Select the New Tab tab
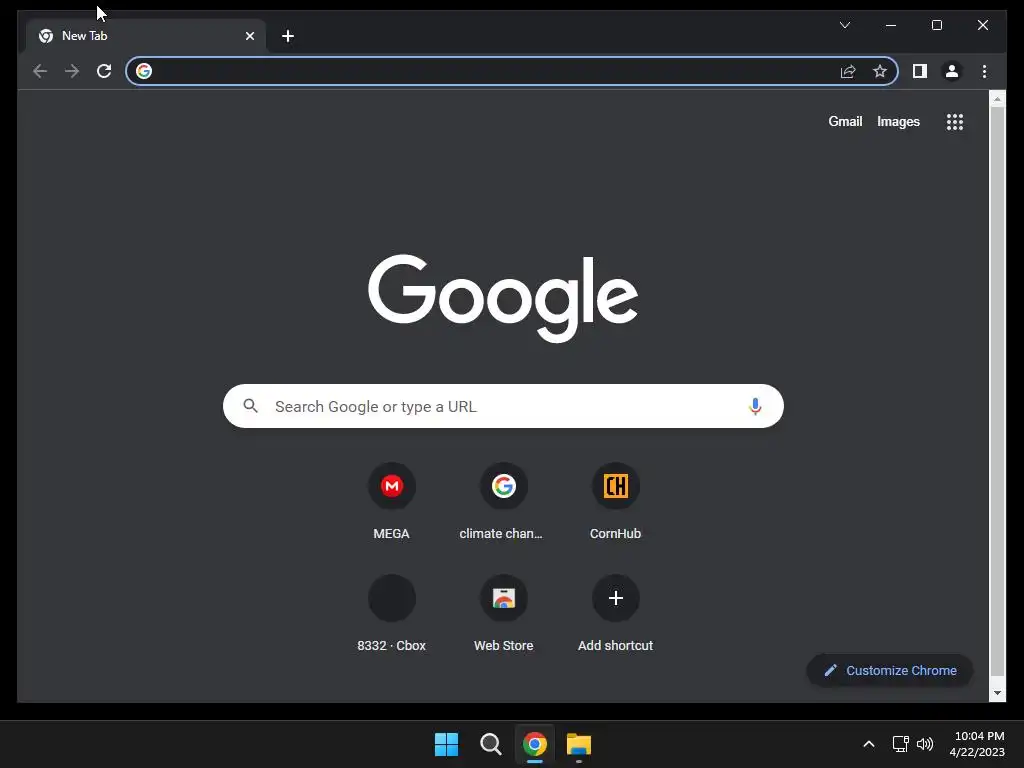Screen dimensions: 1024x768 pyautogui.click(x=146, y=36)
